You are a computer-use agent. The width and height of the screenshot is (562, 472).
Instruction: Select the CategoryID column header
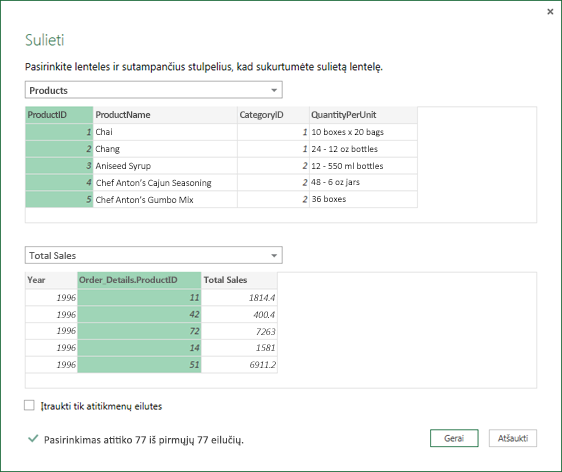[x=273, y=115]
